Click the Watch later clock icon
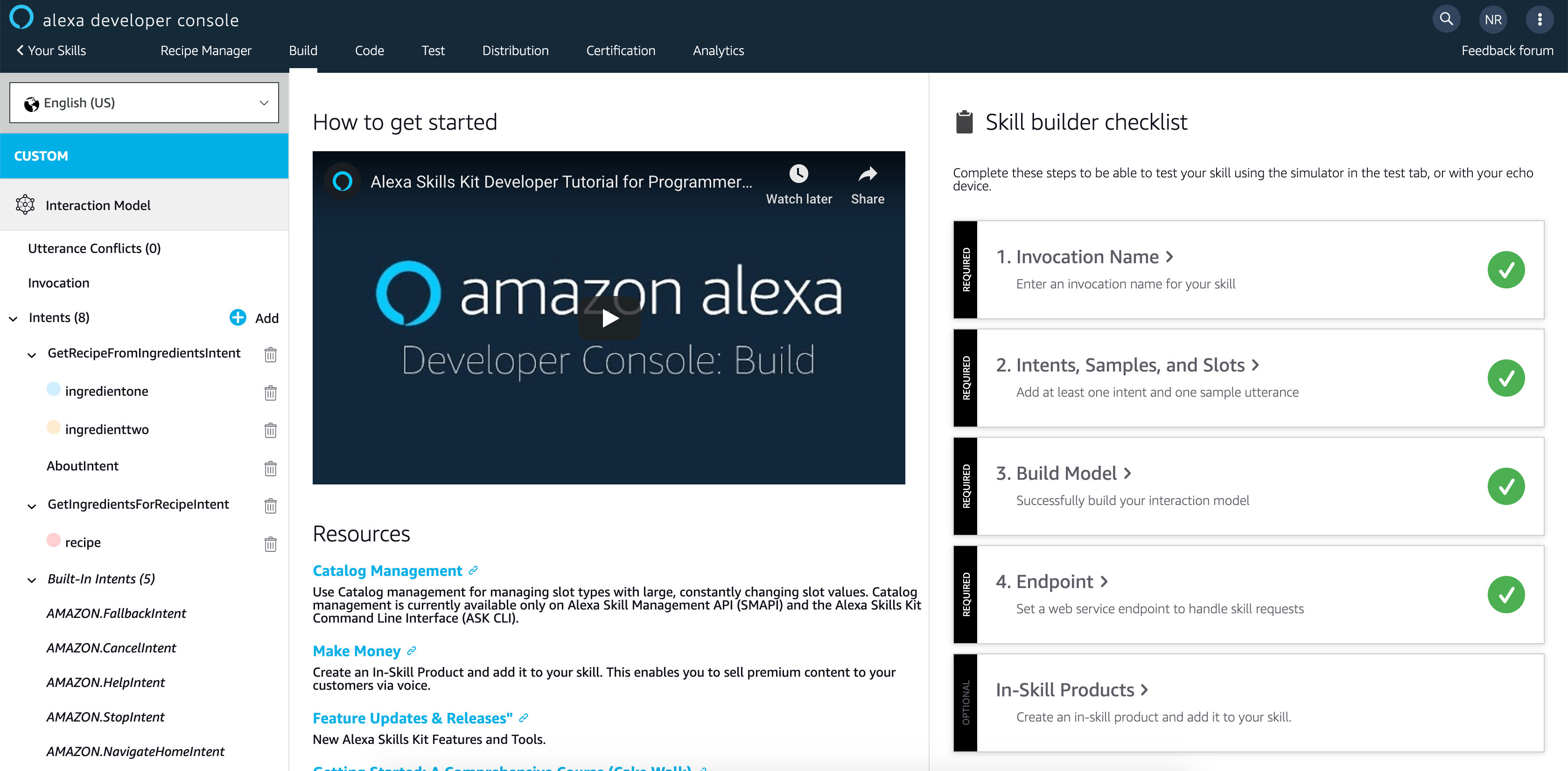The image size is (1568, 771). tap(798, 174)
